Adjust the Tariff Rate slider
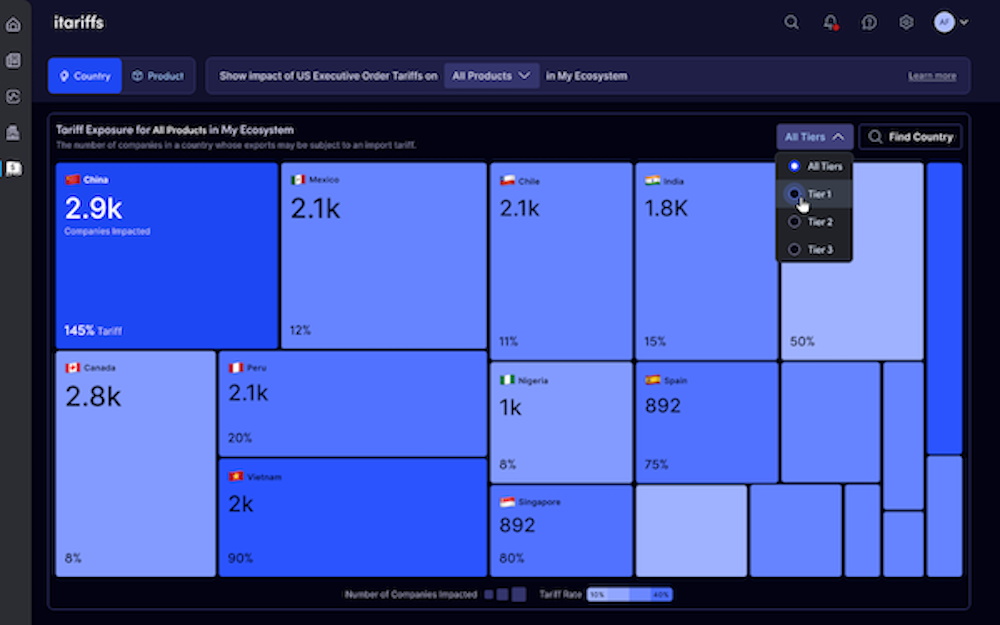The image size is (1000, 625). click(x=630, y=594)
